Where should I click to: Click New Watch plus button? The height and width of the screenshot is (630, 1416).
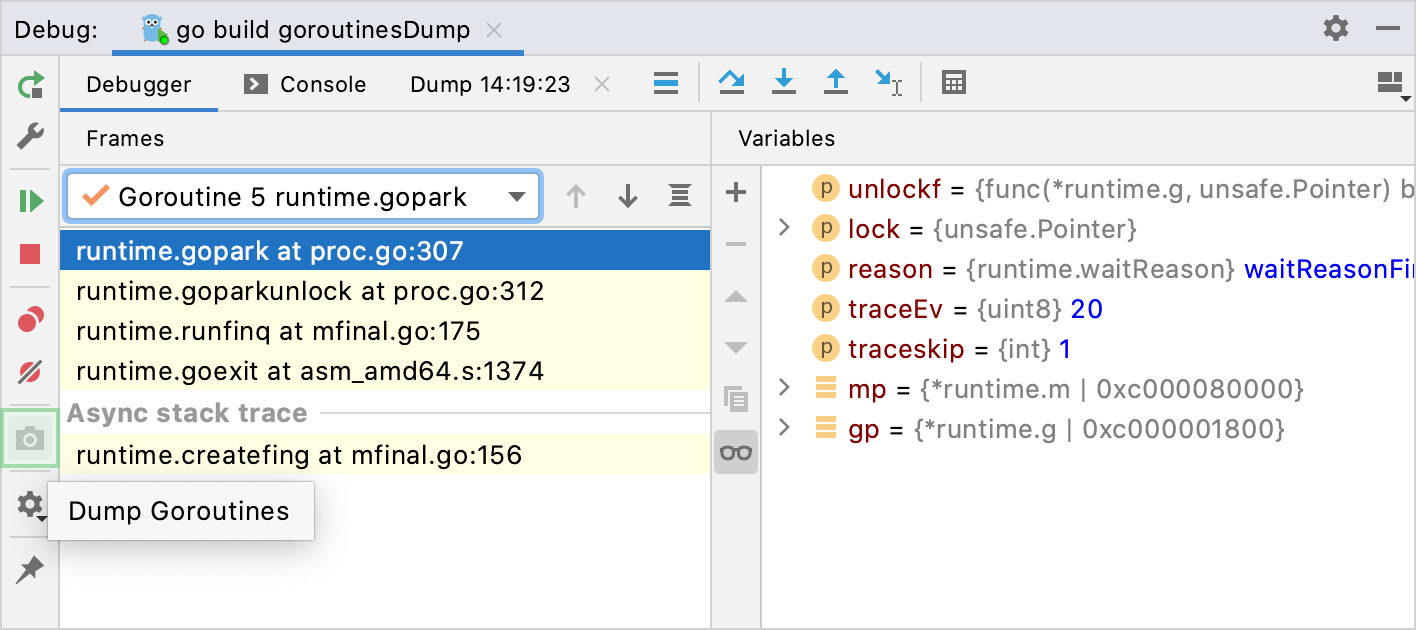tap(736, 192)
